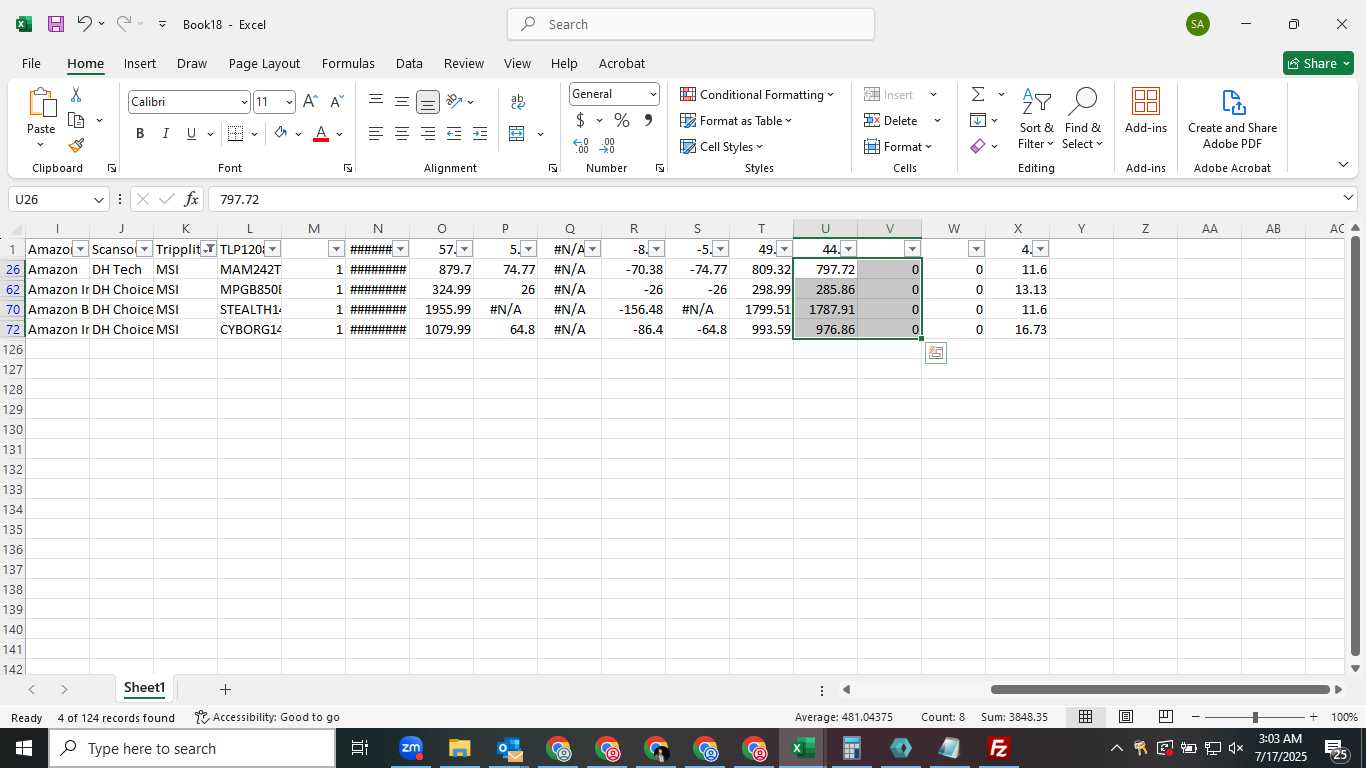Click the Cut scissors icon

[x=76, y=95]
